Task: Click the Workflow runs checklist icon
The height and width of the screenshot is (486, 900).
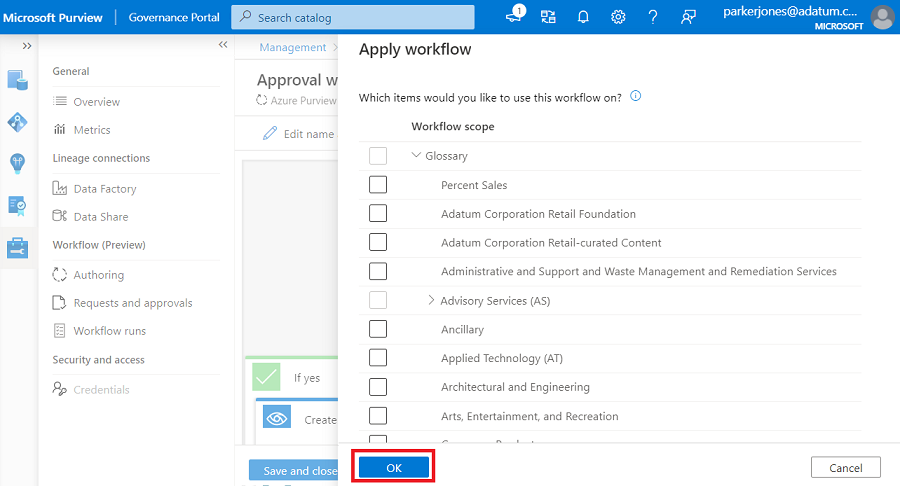Action: pyautogui.click(x=59, y=331)
